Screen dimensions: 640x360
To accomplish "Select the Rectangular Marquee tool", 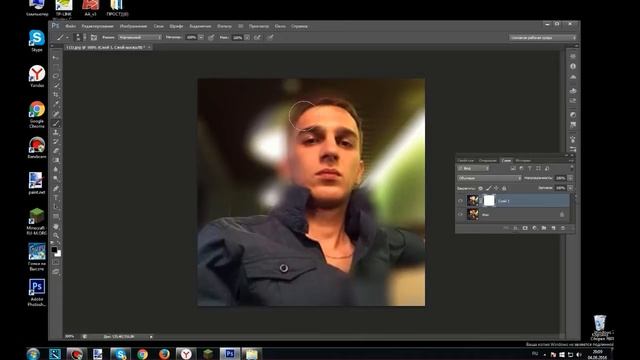I will pos(56,67).
